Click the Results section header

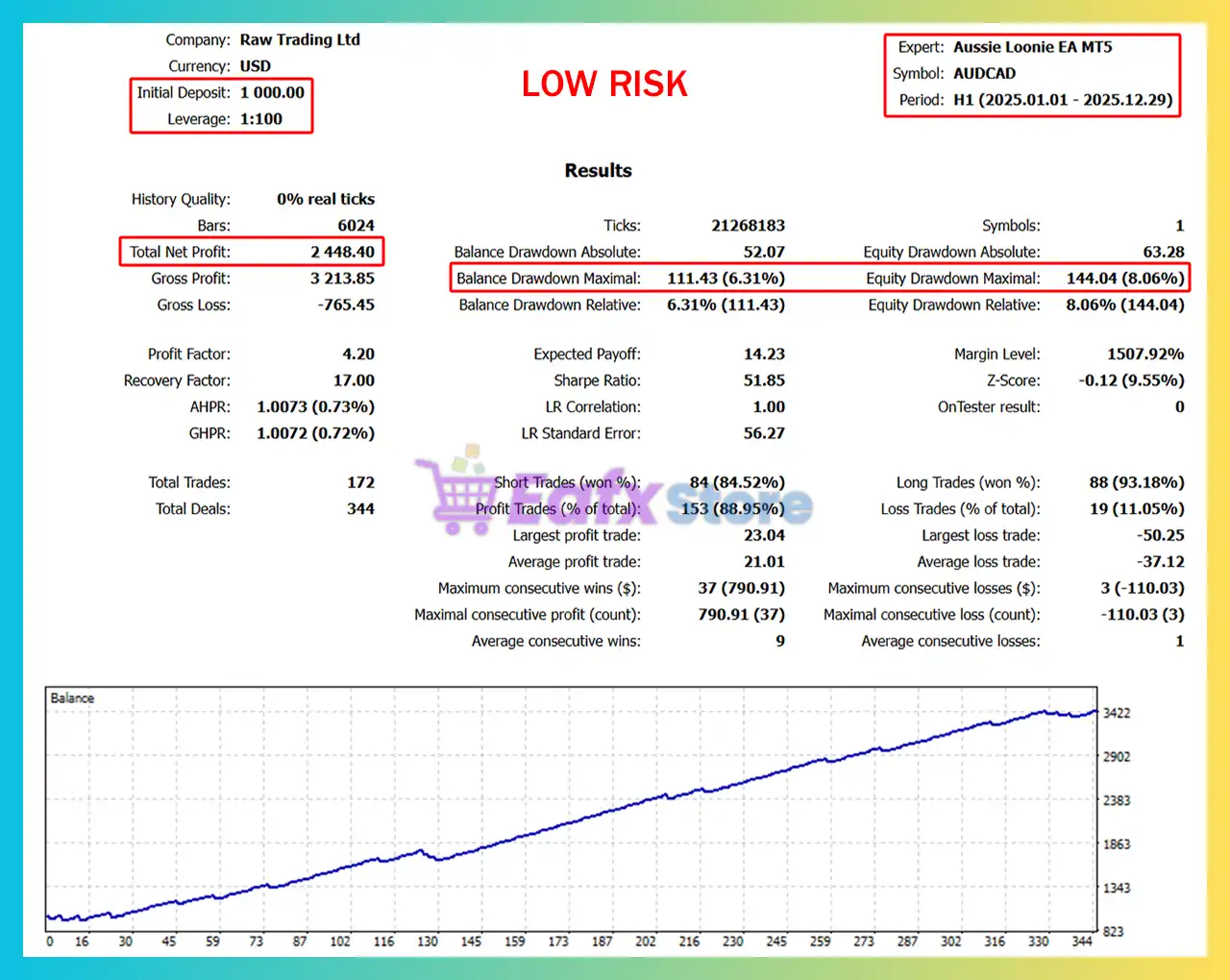coord(598,170)
